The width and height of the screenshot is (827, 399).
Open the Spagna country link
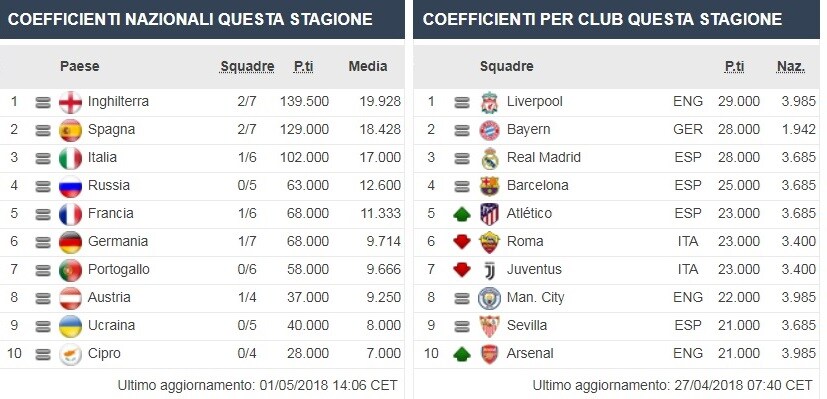click(111, 130)
